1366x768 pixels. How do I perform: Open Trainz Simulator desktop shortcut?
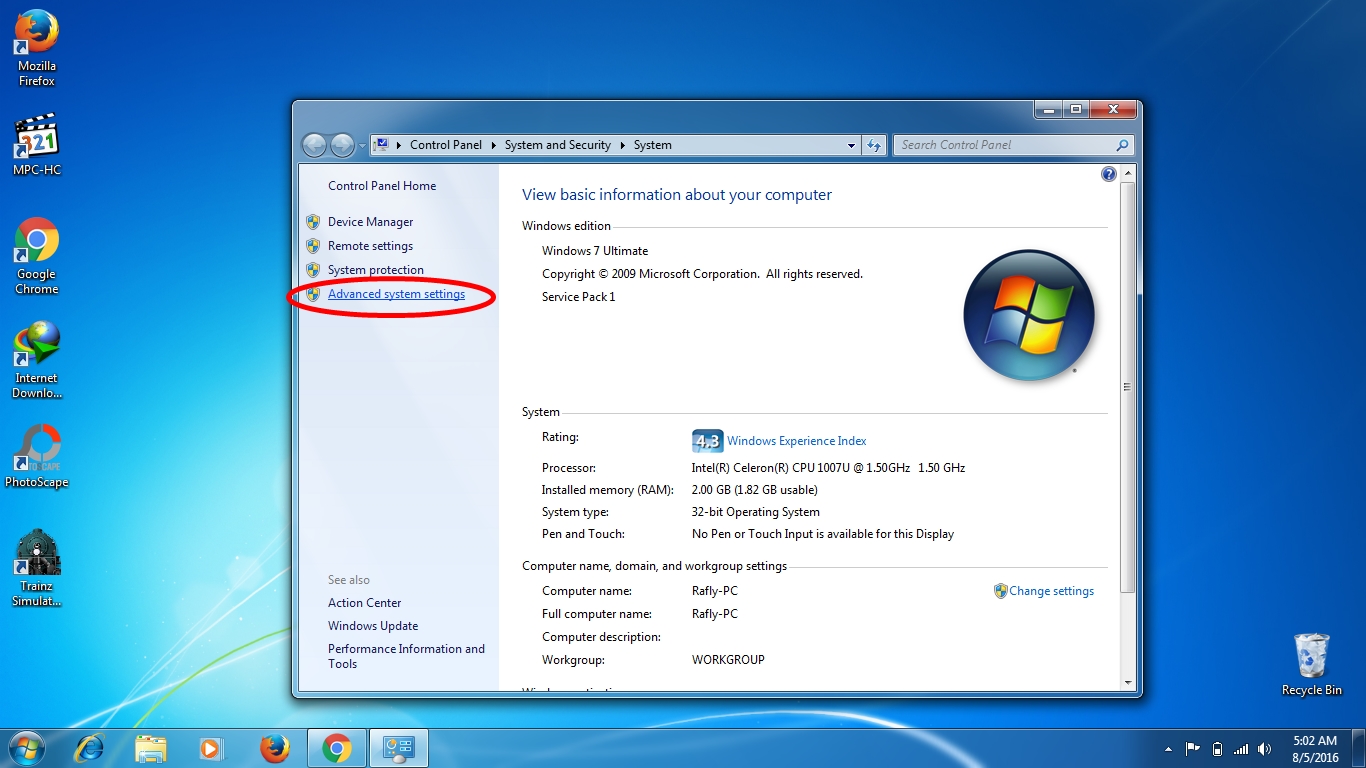[36, 568]
